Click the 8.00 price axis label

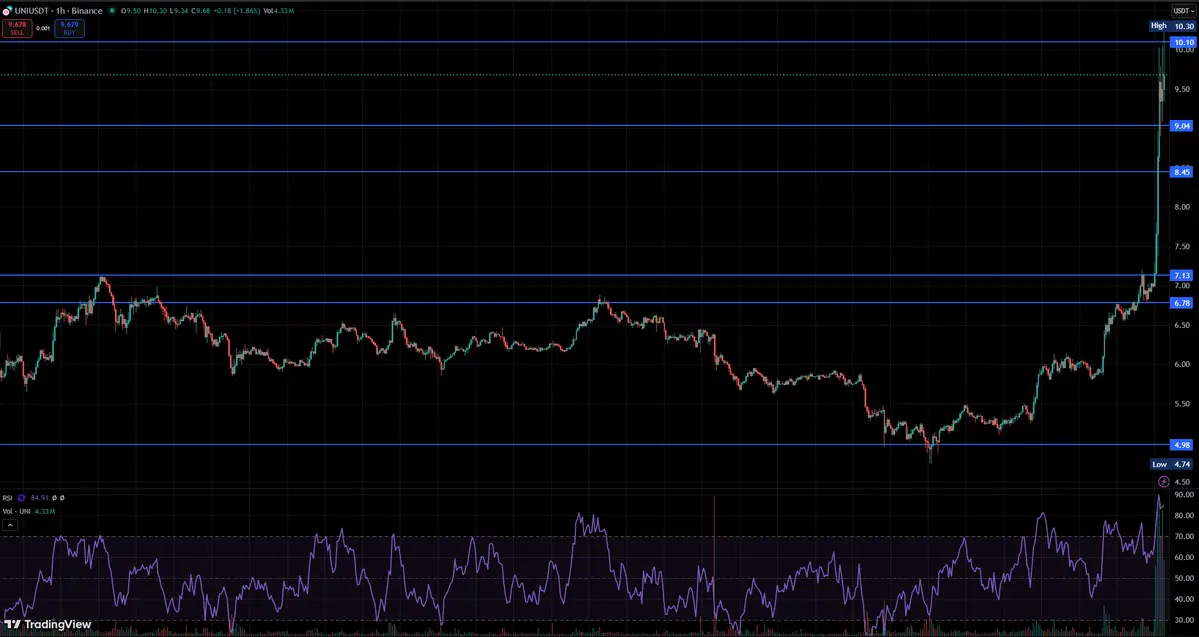coord(1181,206)
